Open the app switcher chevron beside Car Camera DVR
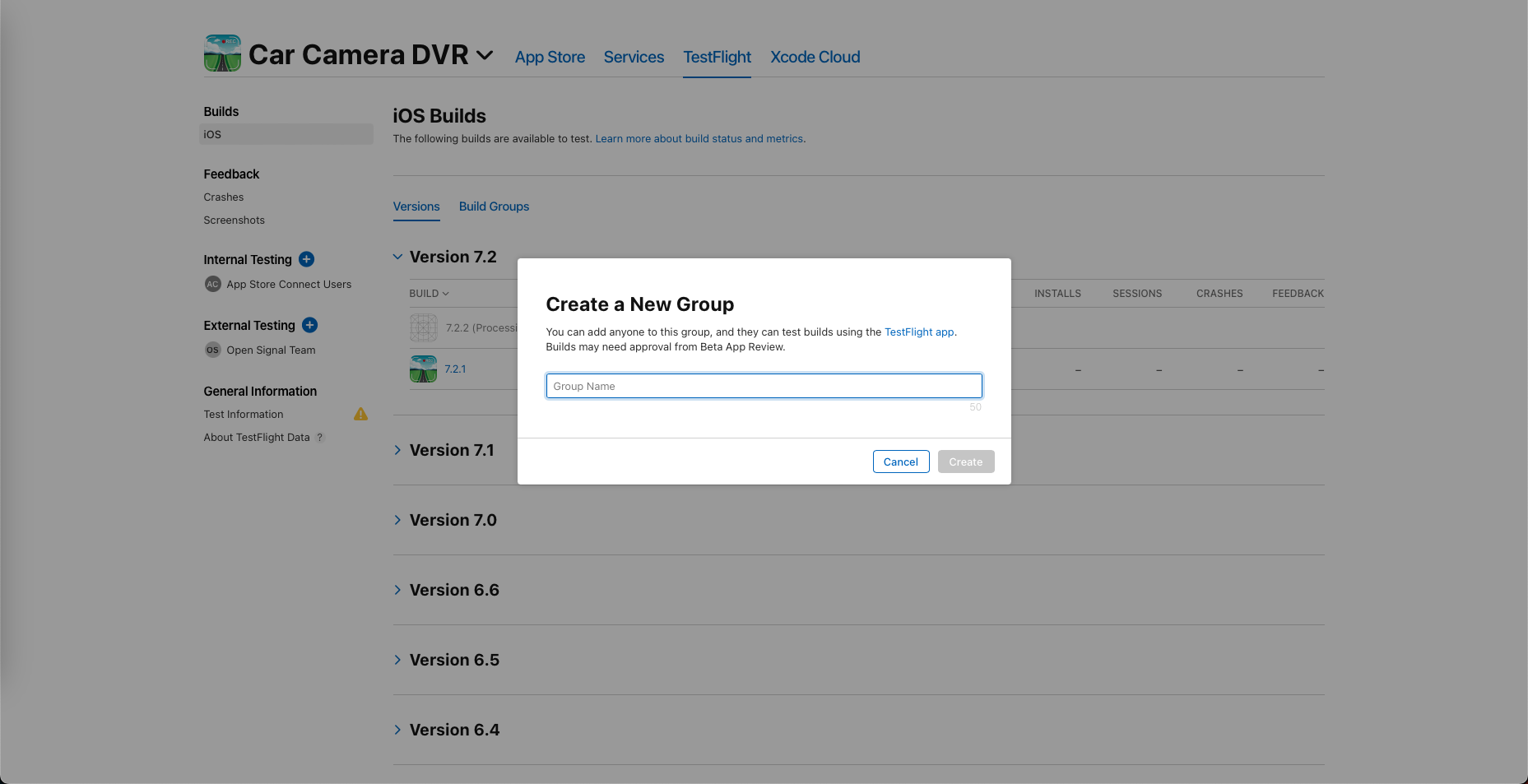 (x=485, y=55)
